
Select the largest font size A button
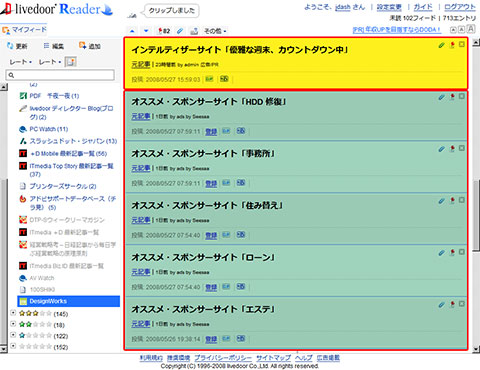click(x=471, y=29)
